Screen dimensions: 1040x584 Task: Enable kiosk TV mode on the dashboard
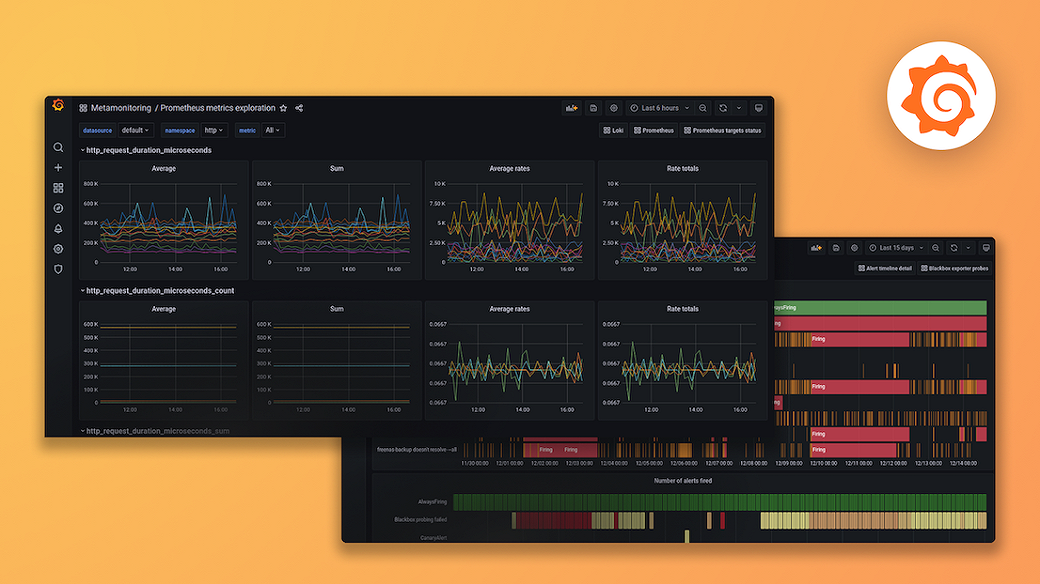[758, 108]
